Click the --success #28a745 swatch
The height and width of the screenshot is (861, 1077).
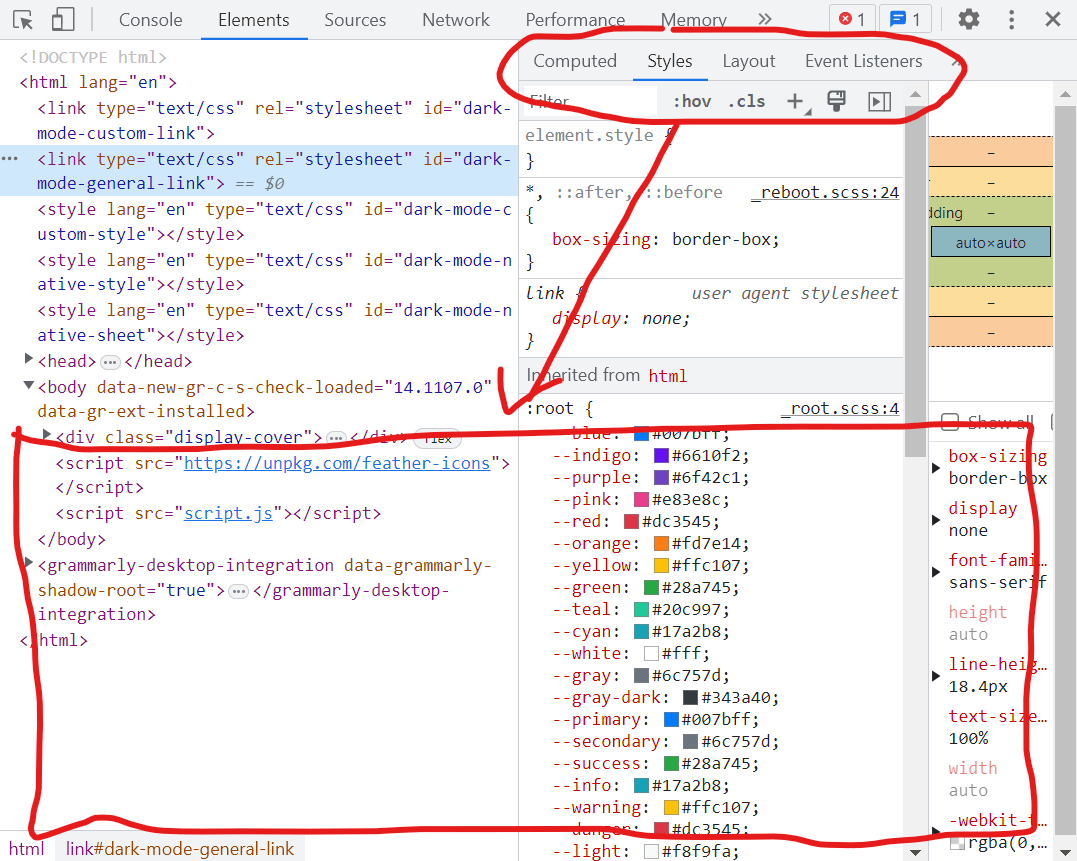pos(671,764)
